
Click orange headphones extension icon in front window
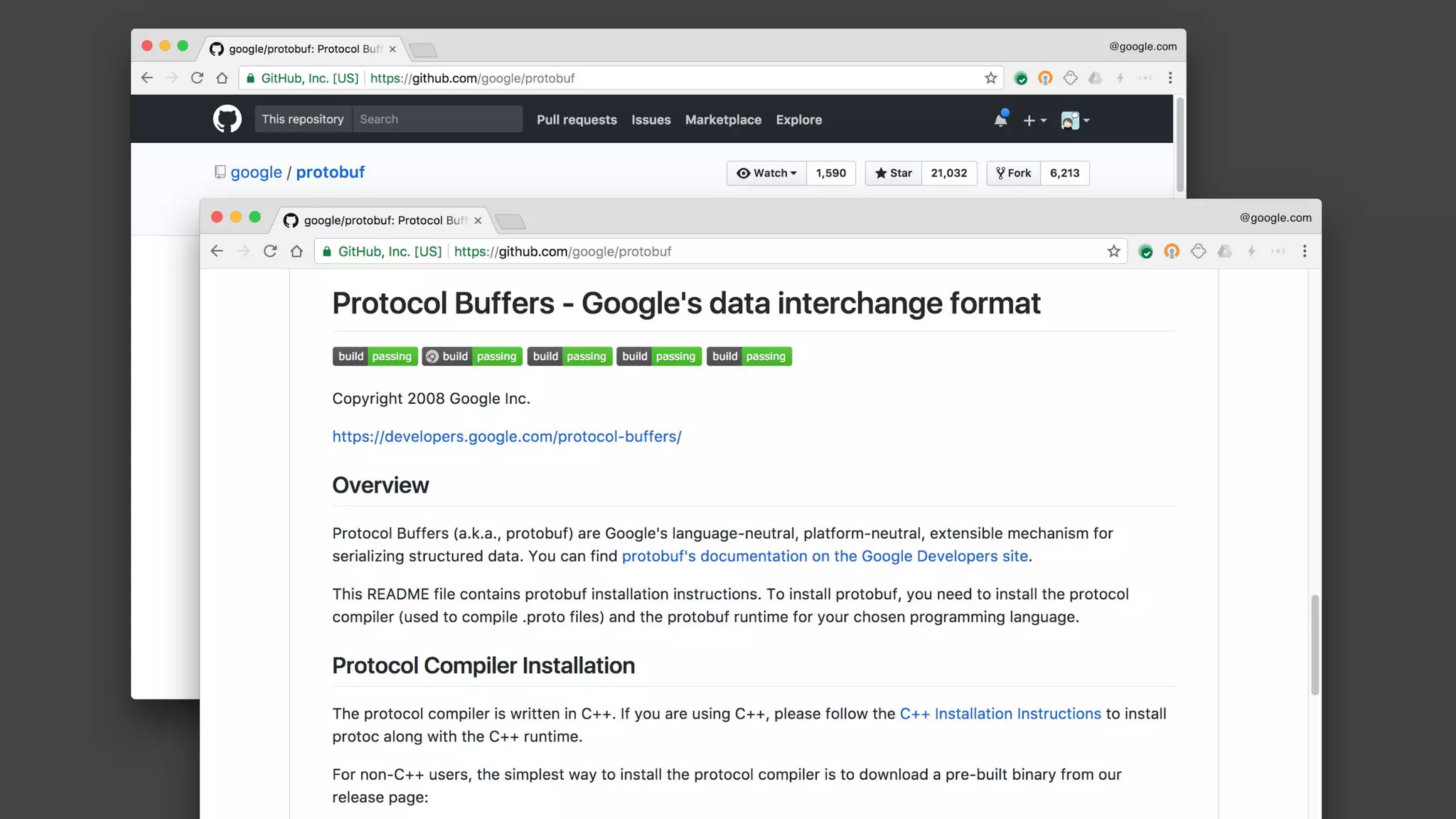point(1172,251)
